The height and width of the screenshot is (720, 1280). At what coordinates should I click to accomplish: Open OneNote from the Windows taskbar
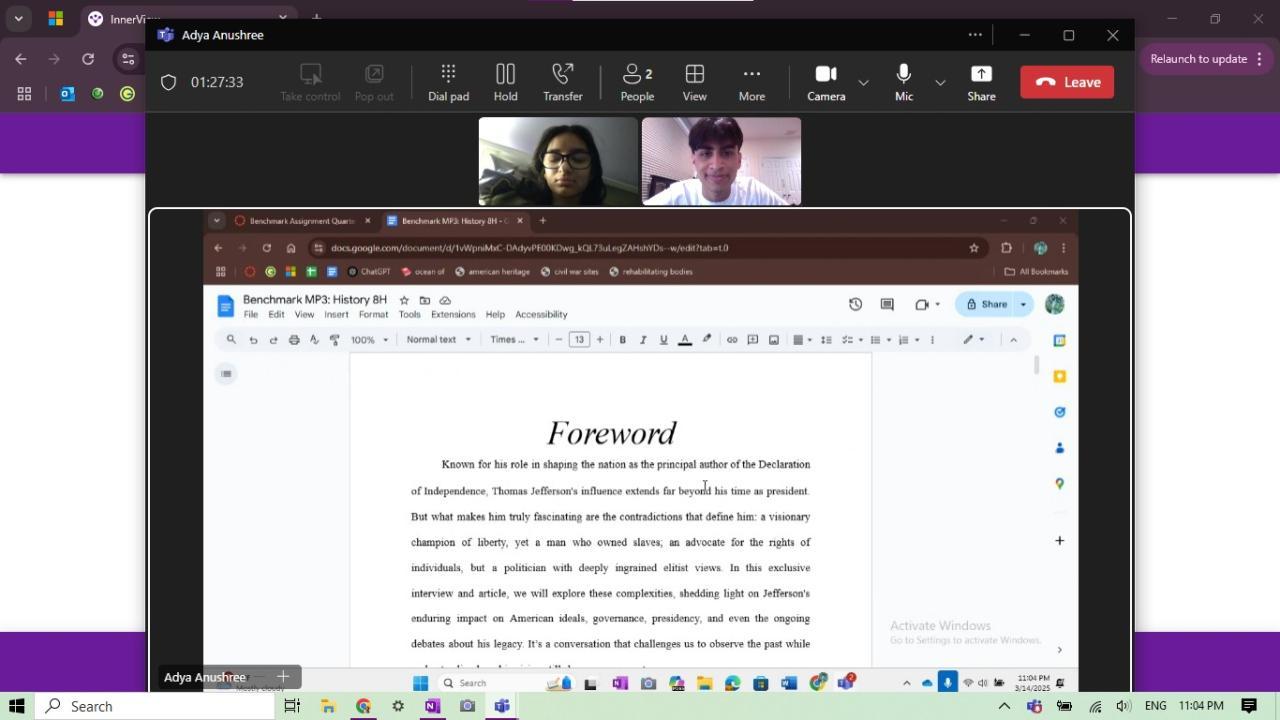(x=432, y=706)
